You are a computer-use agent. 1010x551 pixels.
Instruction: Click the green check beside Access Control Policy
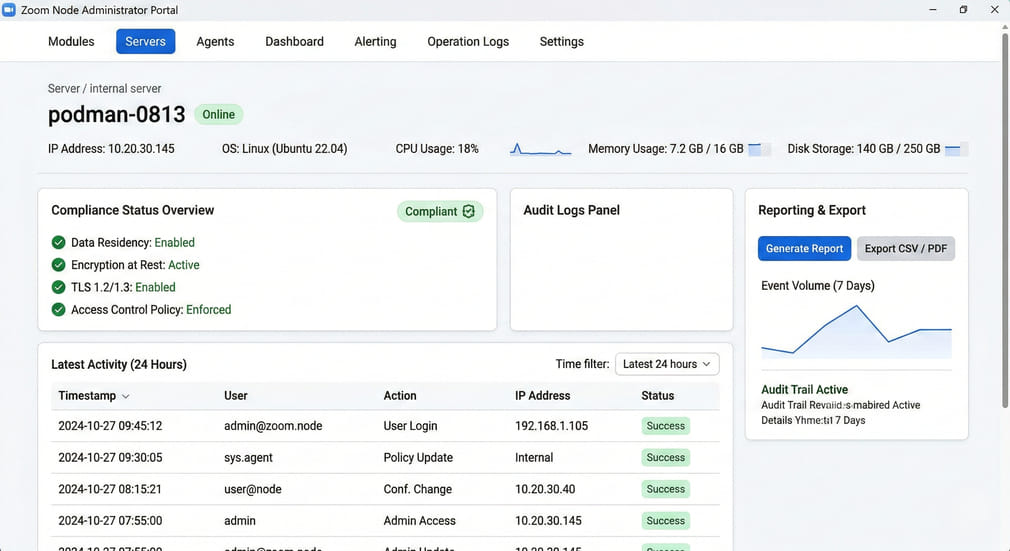point(58,310)
